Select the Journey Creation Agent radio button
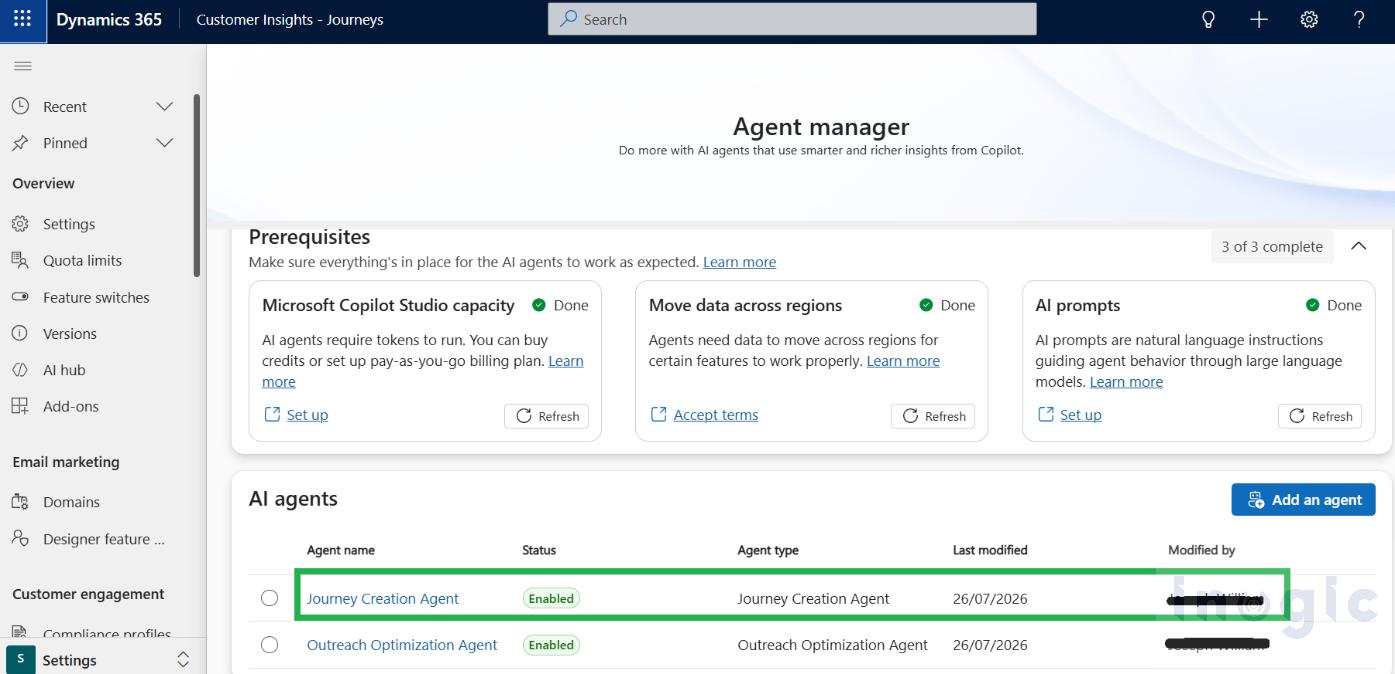This screenshot has height=674, width=1395. (269, 598)
